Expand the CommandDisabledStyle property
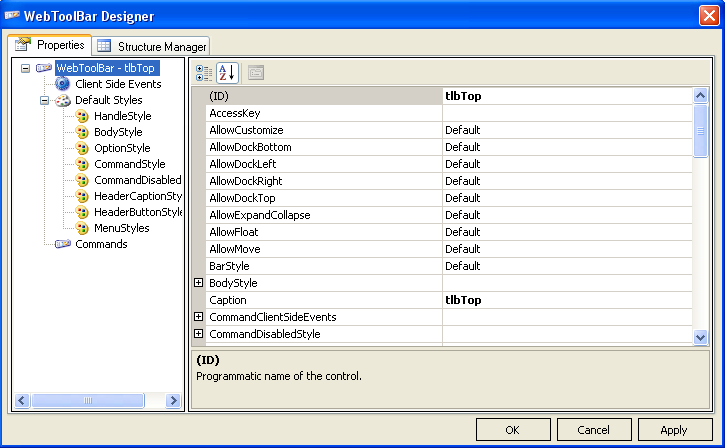 198,334
